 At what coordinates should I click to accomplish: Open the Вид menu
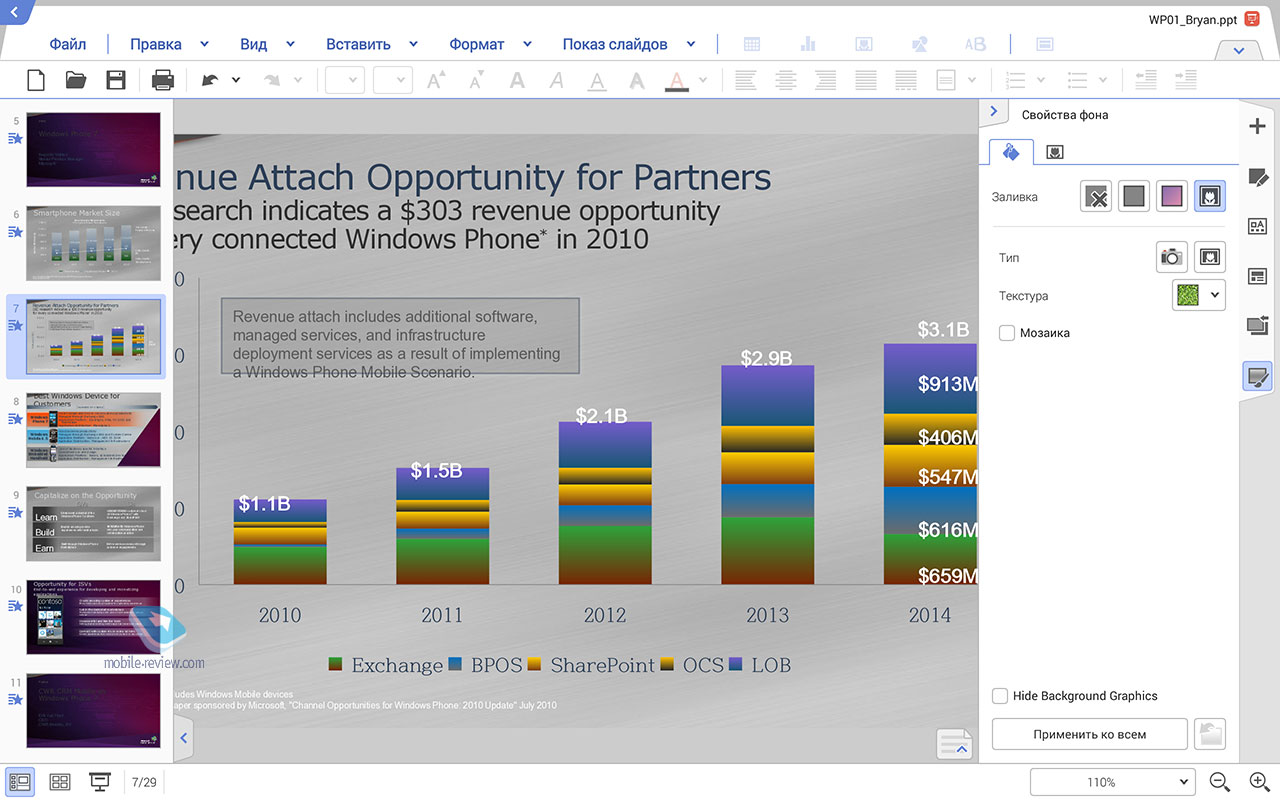point(254,44)
